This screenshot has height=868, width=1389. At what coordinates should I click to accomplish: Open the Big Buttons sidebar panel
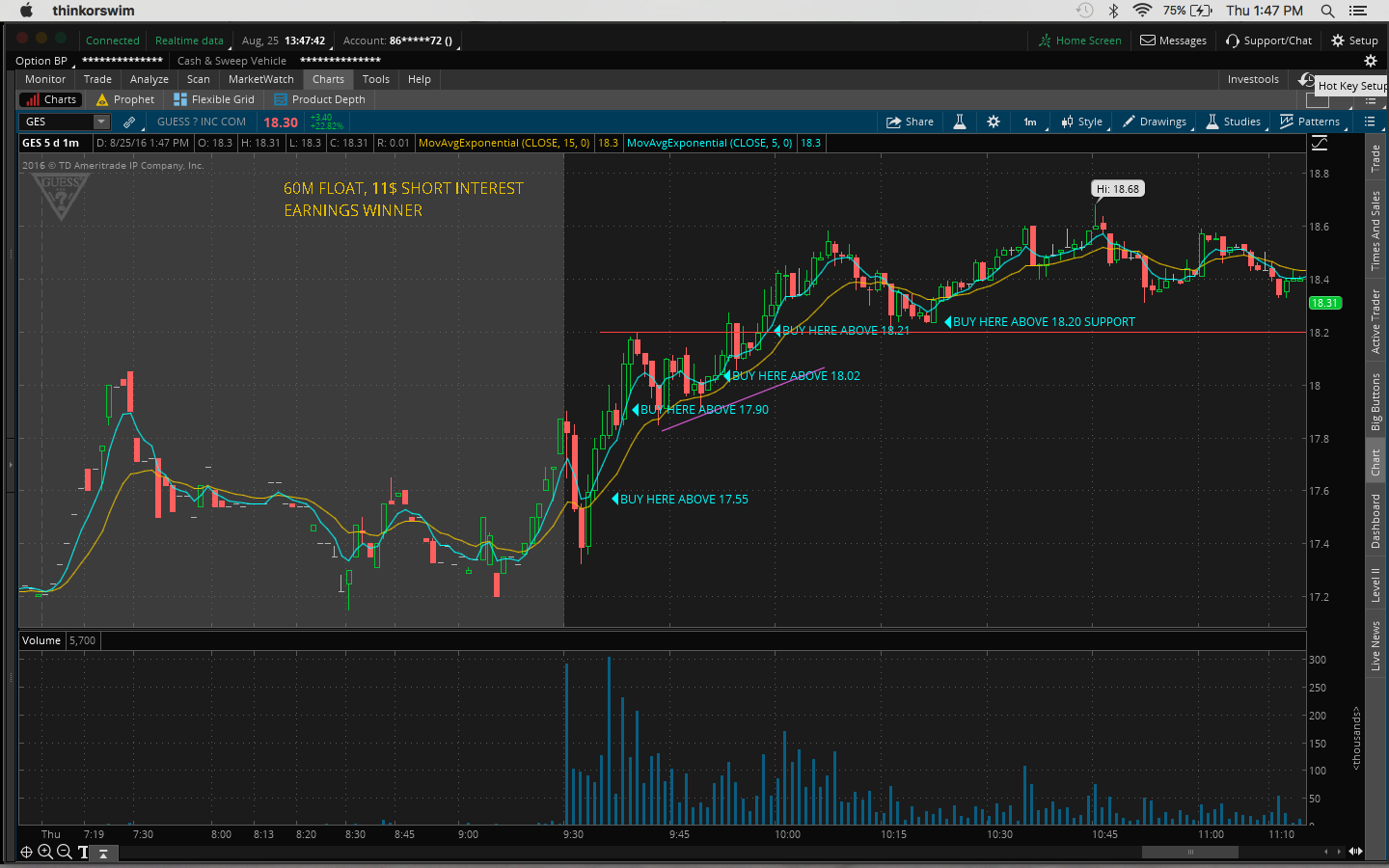click(1375, 401)
